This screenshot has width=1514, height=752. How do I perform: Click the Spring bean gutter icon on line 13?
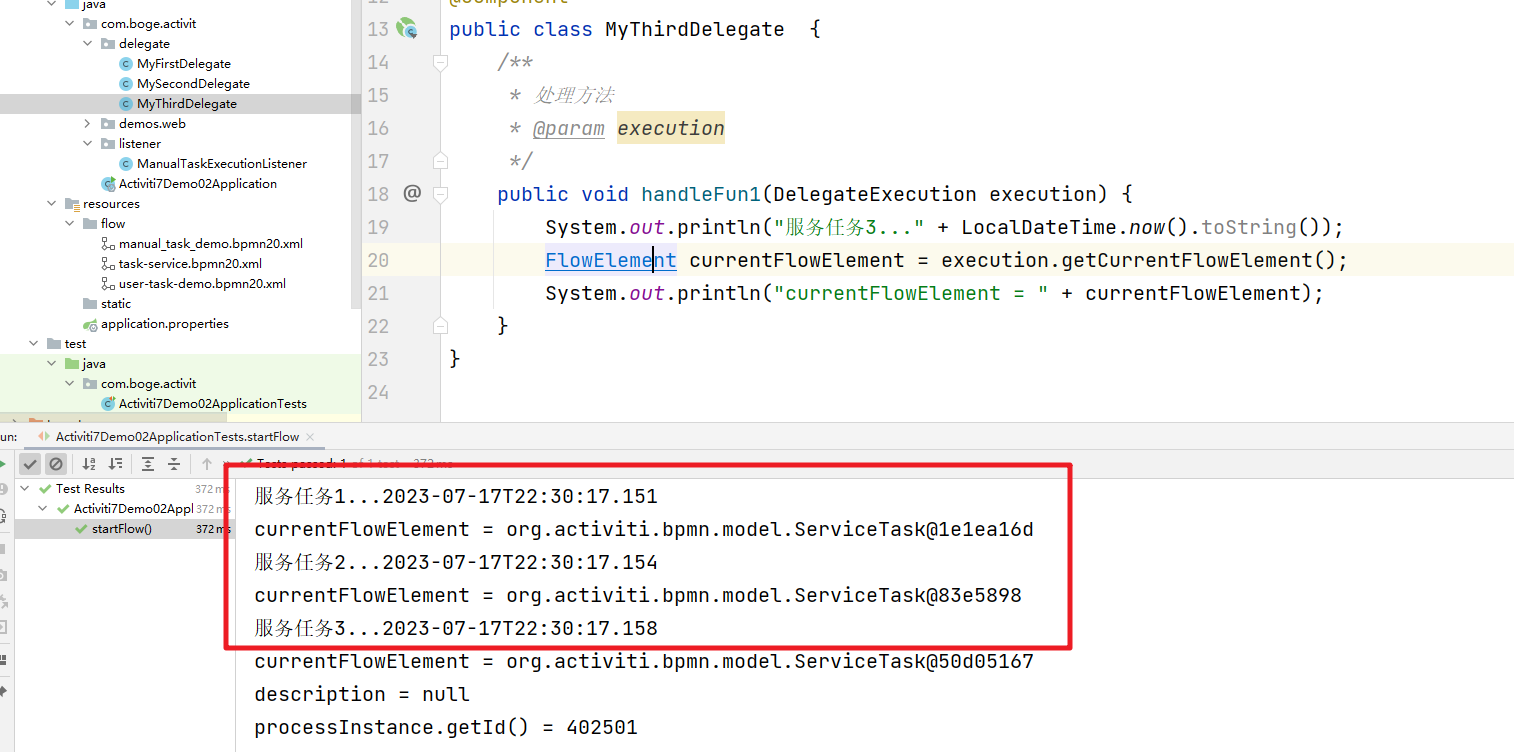pos(406,29)
